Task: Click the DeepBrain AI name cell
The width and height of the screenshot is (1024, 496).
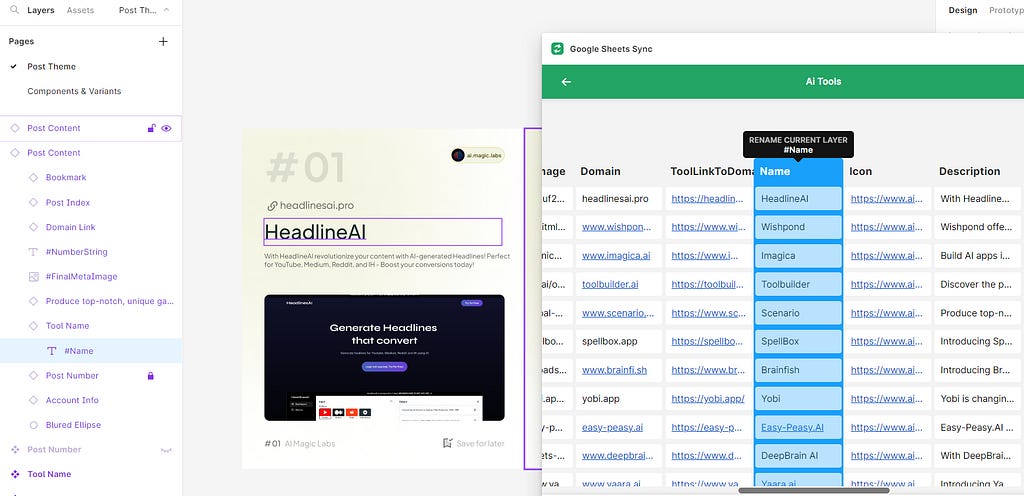Action: (x=798, y=456)
